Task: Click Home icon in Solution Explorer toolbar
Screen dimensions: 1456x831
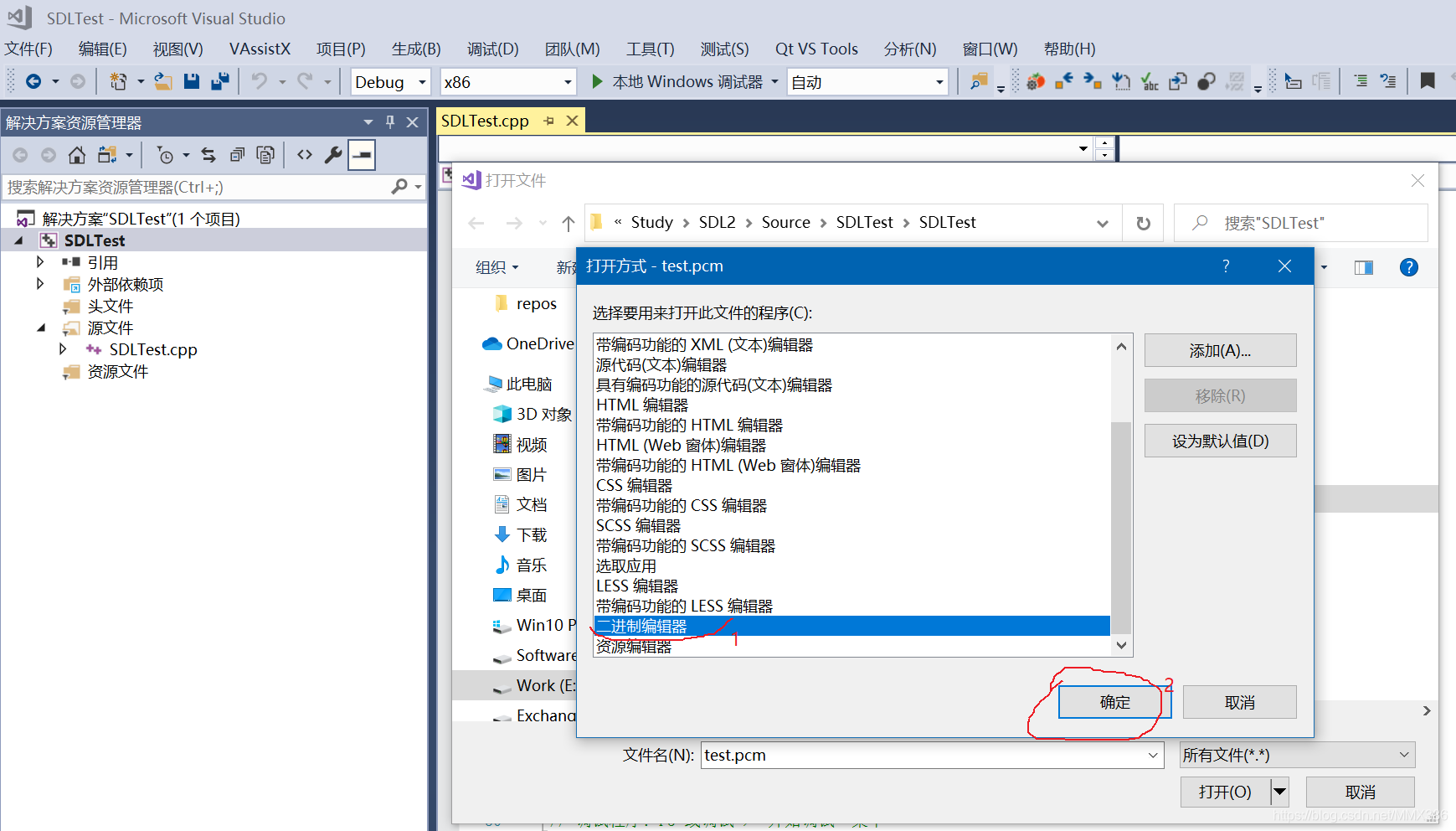Action: (x=77, y=155)
